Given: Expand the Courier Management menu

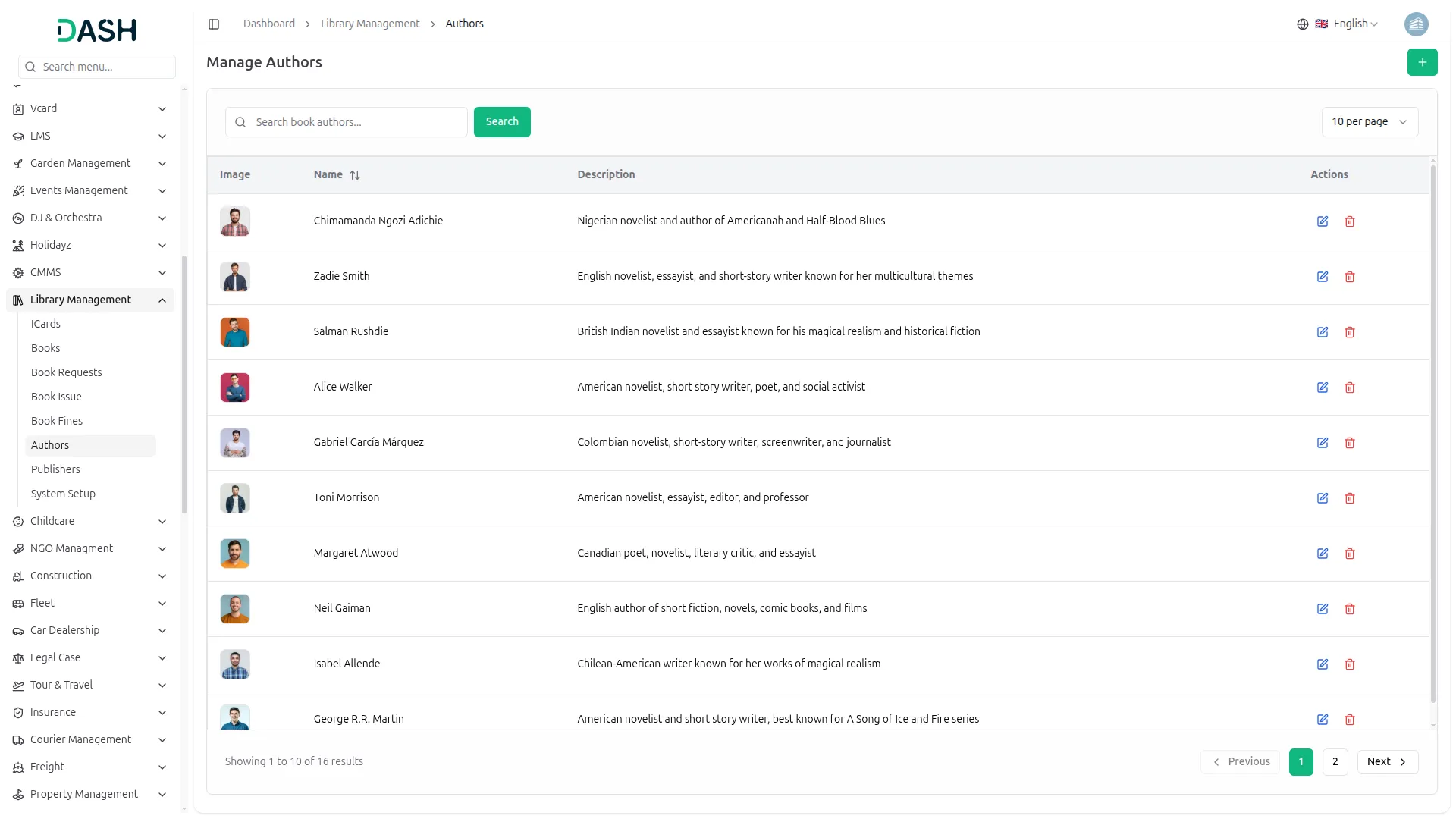Looking at the screenshot, I should [90, 740].
